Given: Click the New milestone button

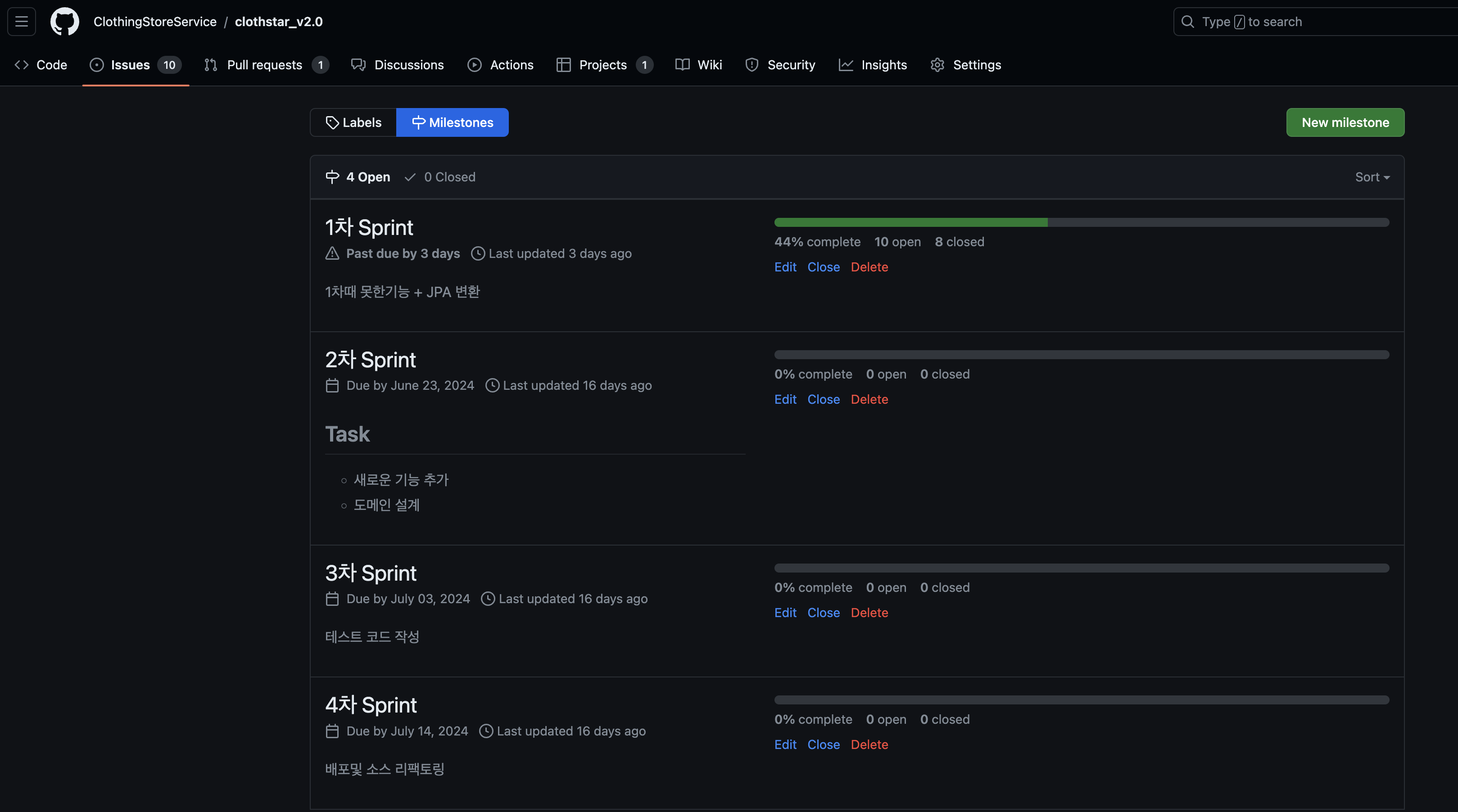Looking at the screenshot, I should click(x=1345, y=122).
